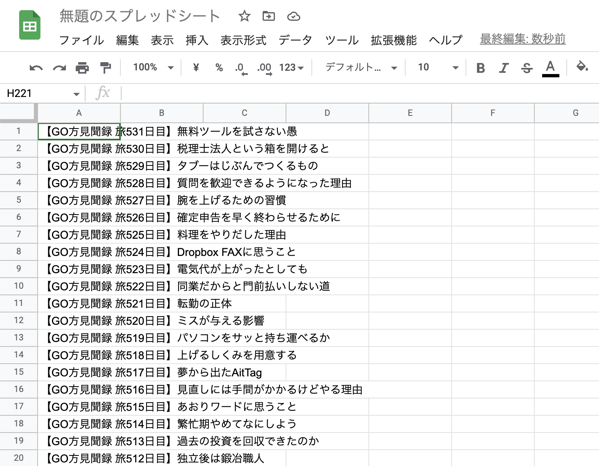Open the 100% zoom dropdown
This screenshot has width=599, height=466.
(x=153, y=68)
